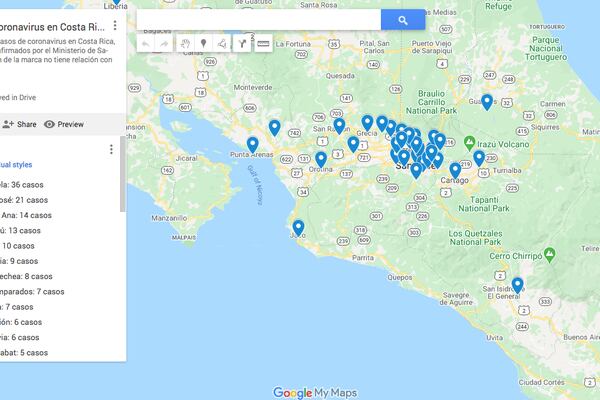
Task: Click the map description text
Action: [57, 51]
